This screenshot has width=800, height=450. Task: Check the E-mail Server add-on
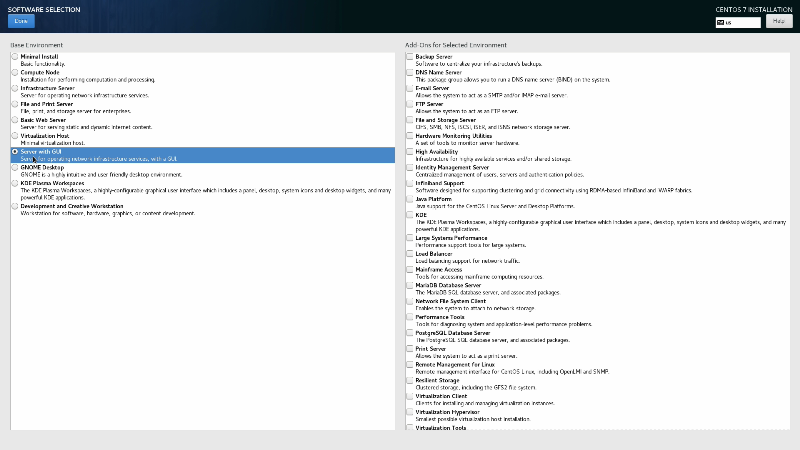[x=410, y=88]
